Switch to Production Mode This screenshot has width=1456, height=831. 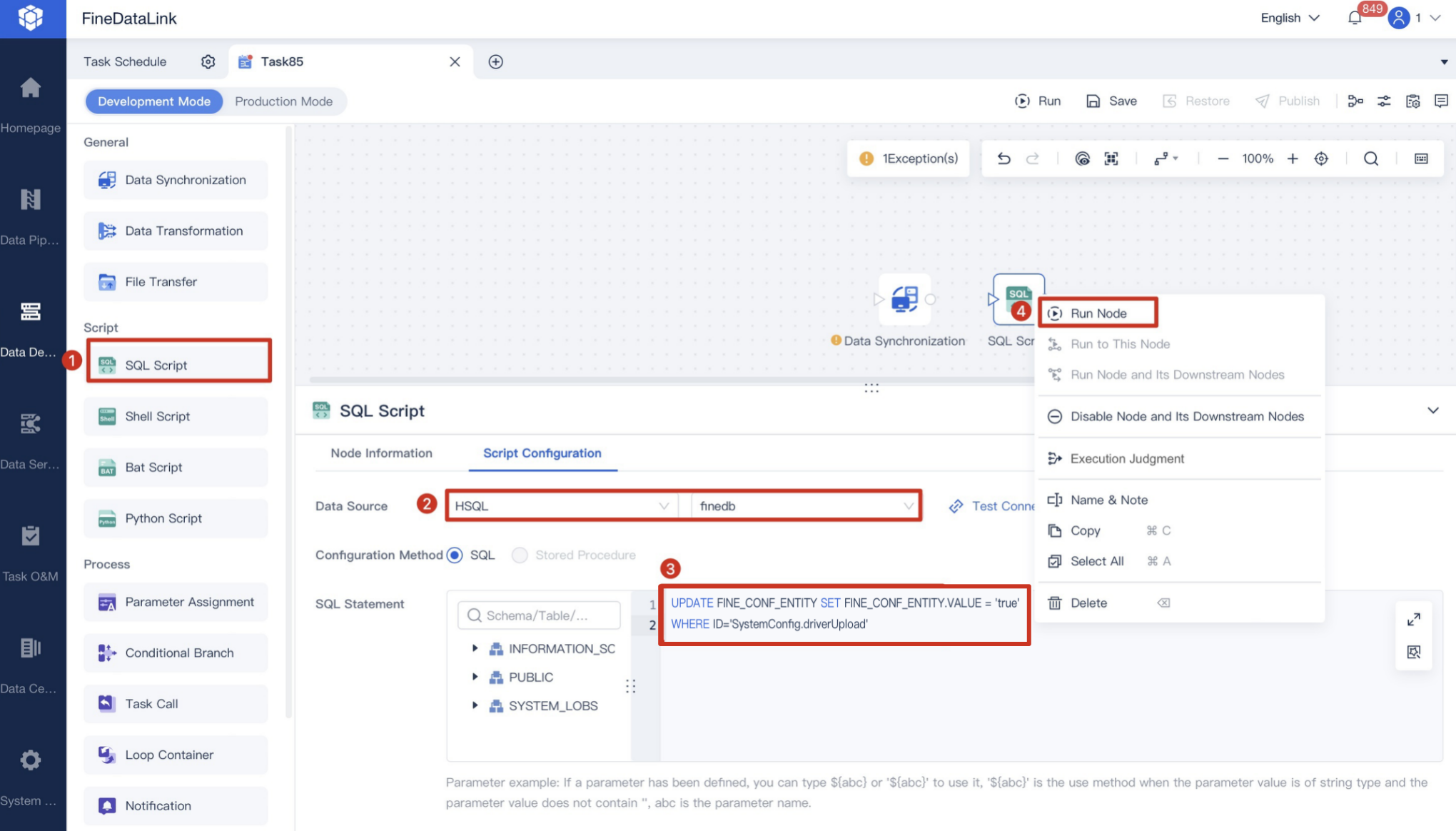coord(283,101)
